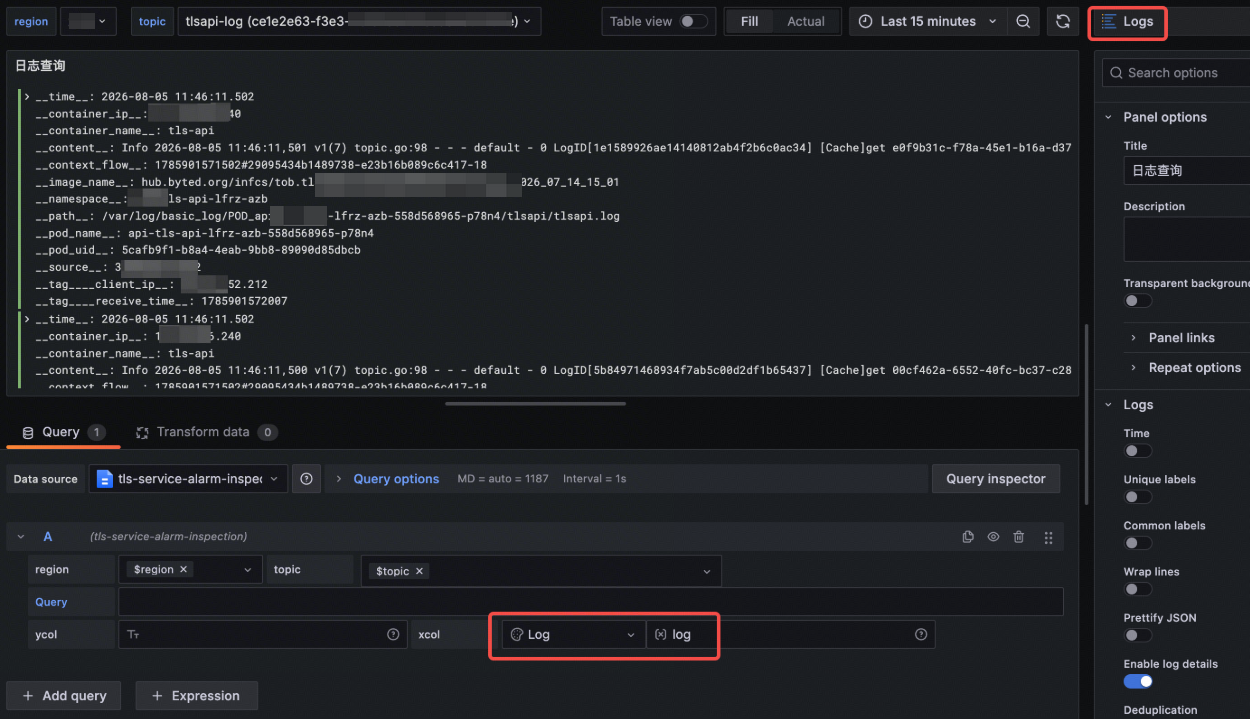Viewport: 1250px width, 719px height.
Task: Click the Expression button
Action: click(196, 696)
